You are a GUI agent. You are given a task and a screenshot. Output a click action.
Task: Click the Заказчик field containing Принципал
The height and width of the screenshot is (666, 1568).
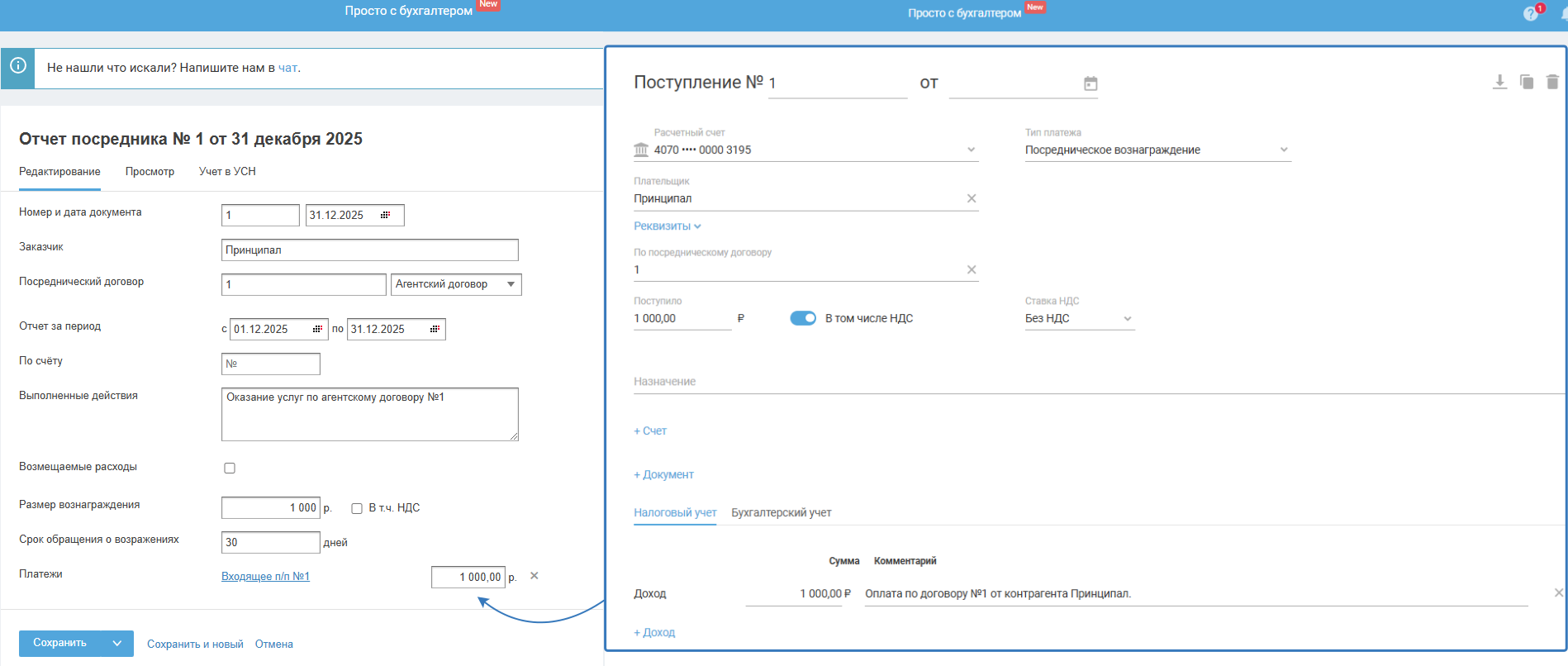coord(370,250)
